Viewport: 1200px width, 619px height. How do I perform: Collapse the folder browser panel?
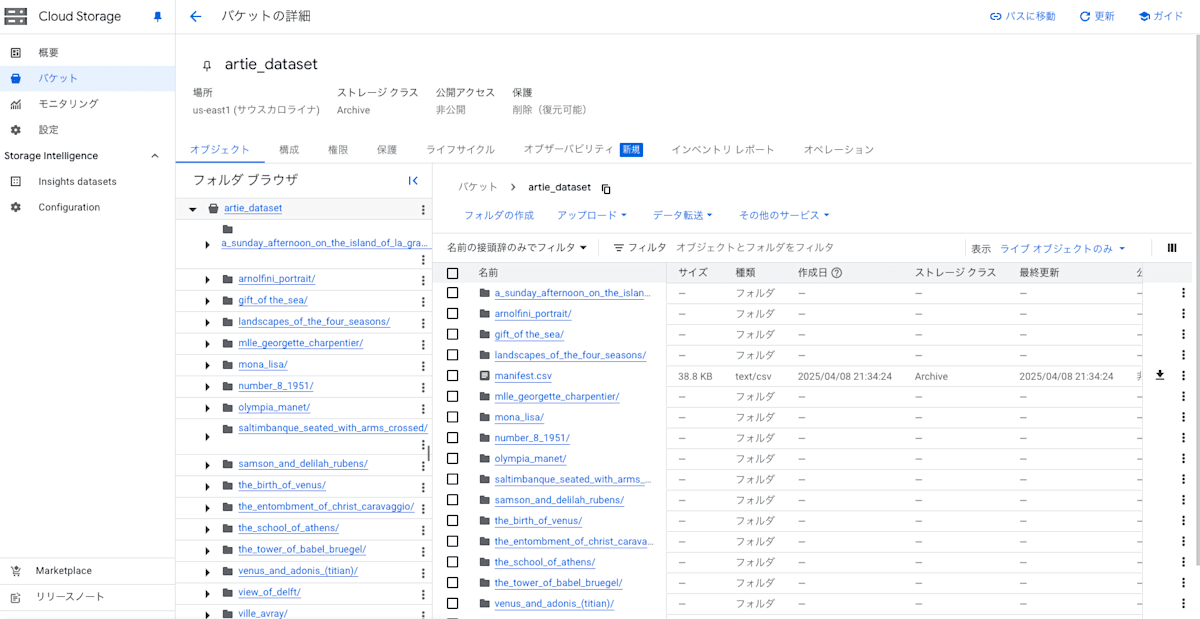[413, 181]
